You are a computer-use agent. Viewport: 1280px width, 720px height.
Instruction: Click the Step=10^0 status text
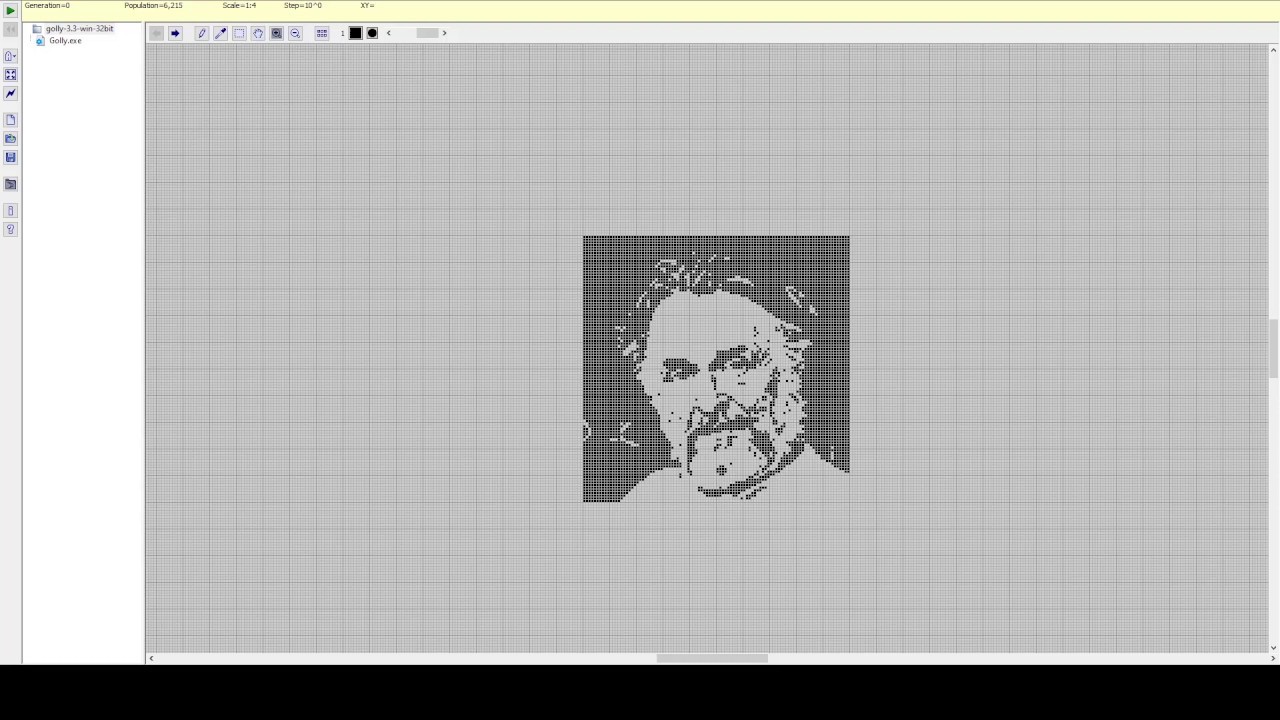[303, 6]
